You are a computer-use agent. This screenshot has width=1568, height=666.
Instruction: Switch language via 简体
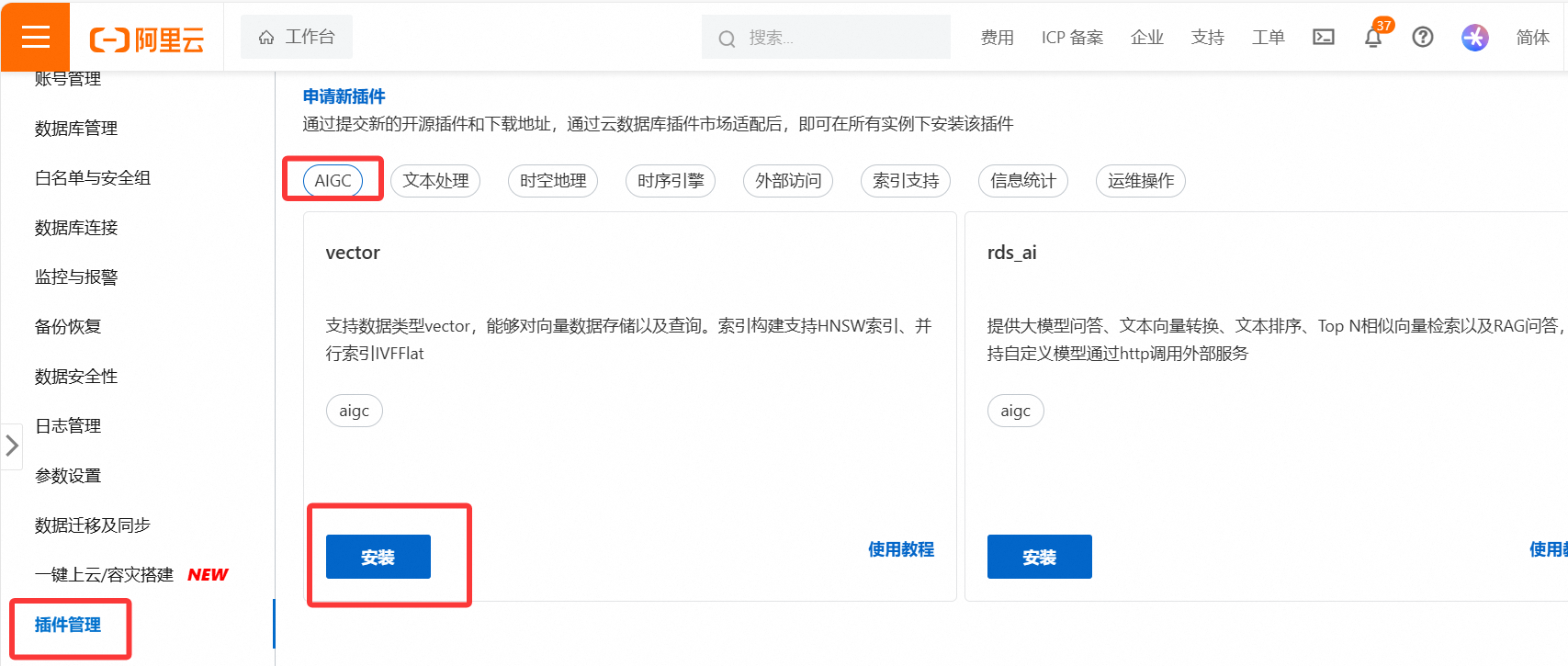coord(1533,38)
